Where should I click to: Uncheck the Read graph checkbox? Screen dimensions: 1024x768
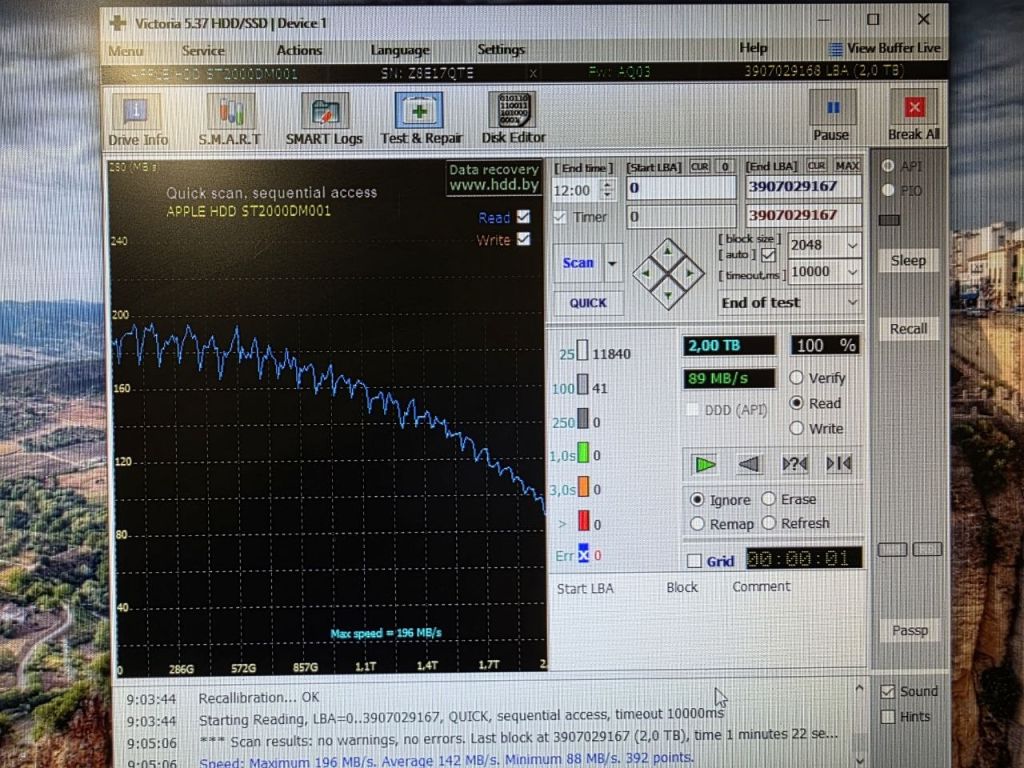click(523, 216)
